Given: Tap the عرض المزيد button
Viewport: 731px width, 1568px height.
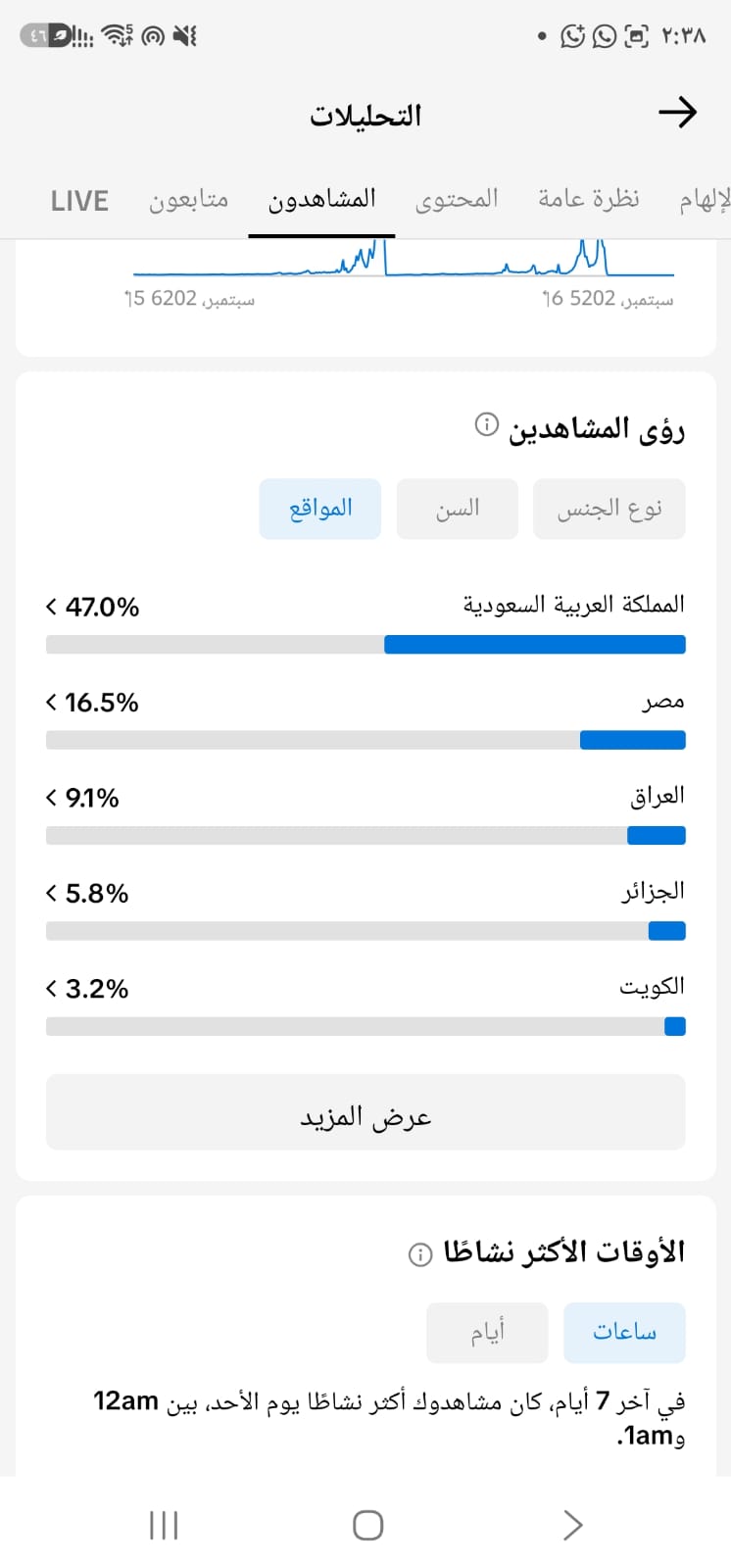Looking at the screenshot, I should (x=365, y=1112).
